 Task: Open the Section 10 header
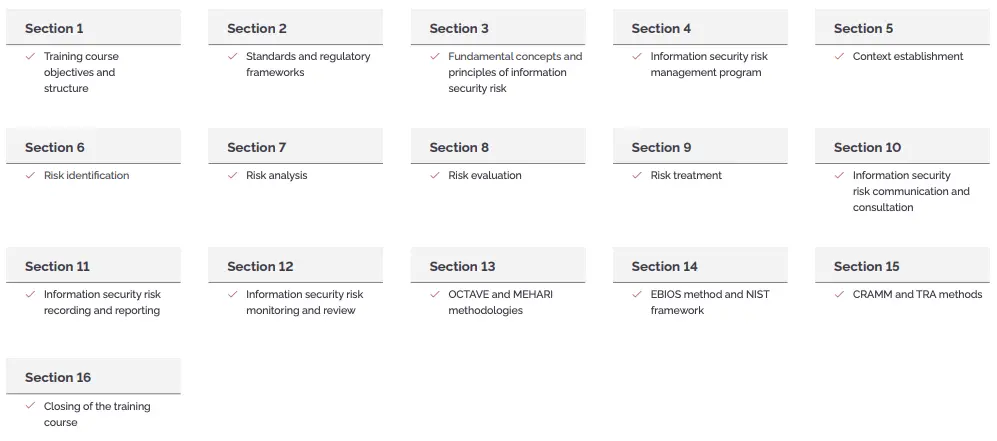tap(902, 146)
